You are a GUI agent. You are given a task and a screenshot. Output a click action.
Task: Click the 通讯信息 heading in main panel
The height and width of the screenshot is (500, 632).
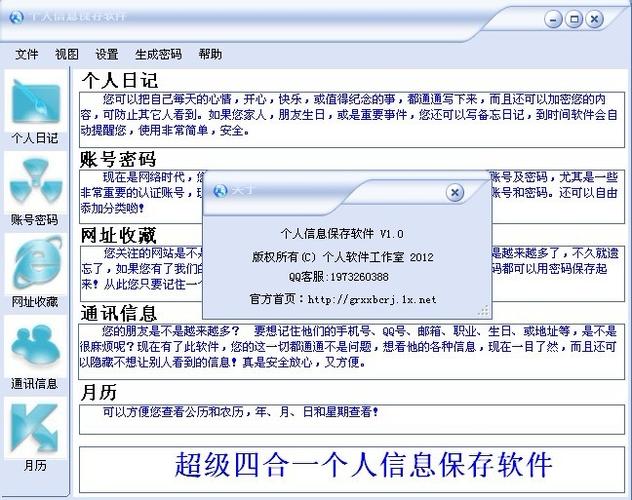click(118, 313)
